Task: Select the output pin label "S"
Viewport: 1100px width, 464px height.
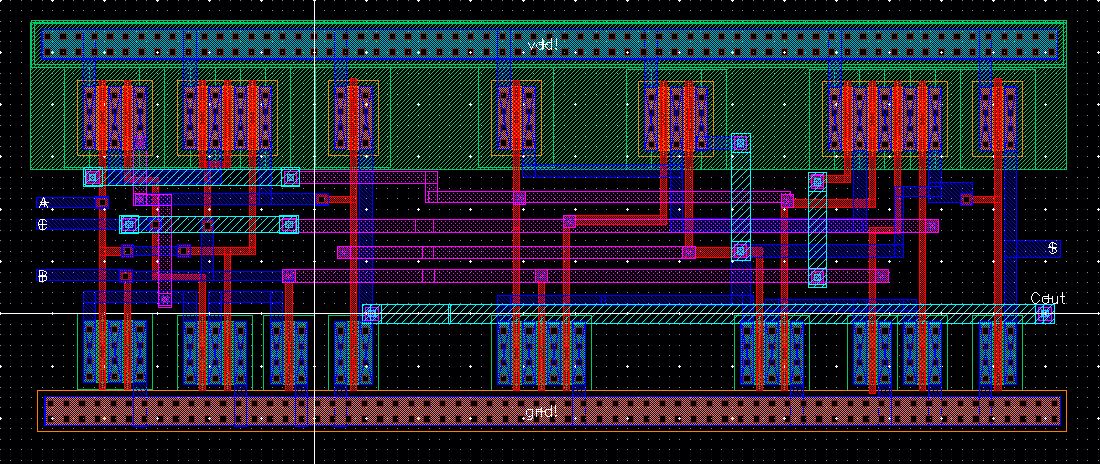Action: (1052, 248)
